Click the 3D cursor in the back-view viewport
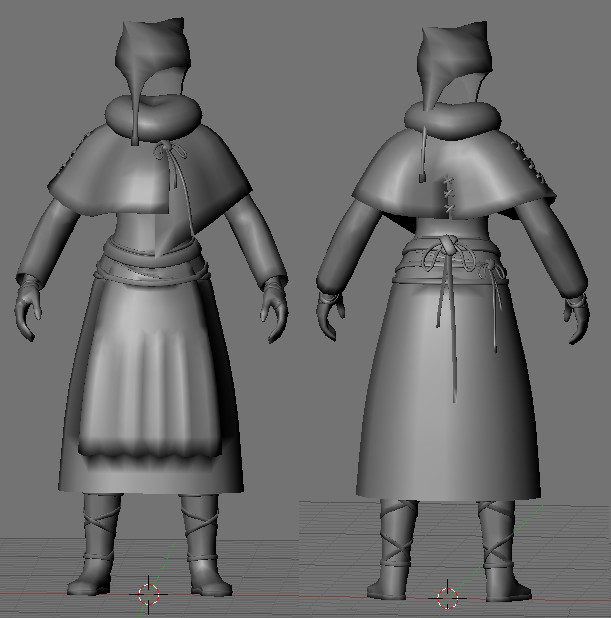The height and width of the screenshot is (618, 611). point(447,598)
